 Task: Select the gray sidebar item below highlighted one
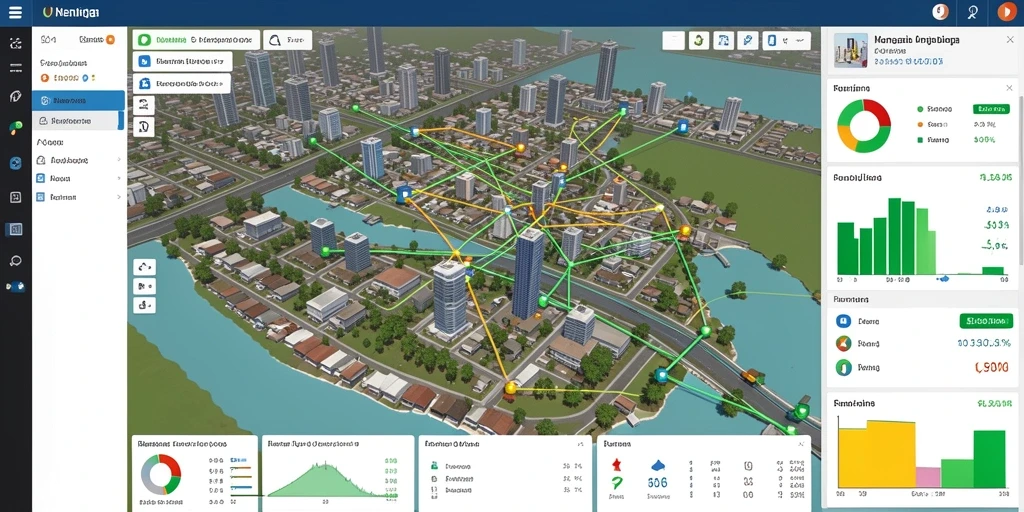pyautogui.click(x=78, y=120)
